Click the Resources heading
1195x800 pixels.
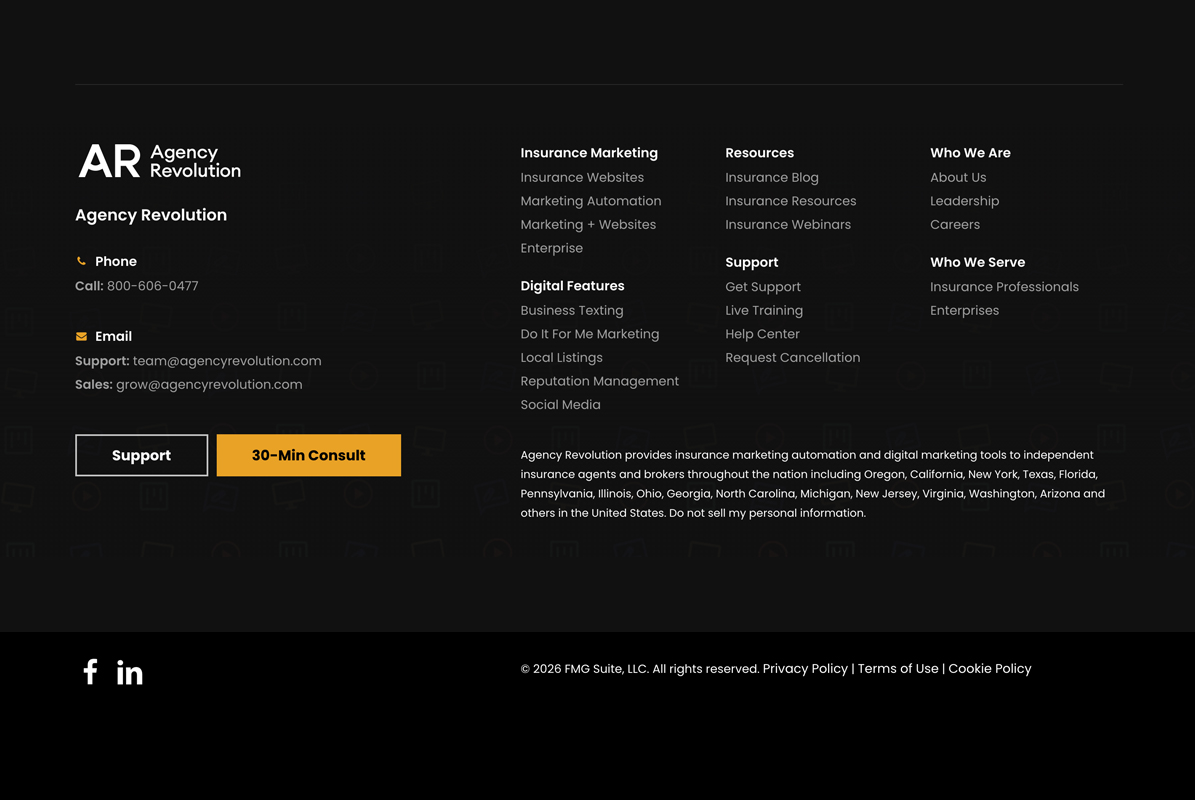coord(760,152)
